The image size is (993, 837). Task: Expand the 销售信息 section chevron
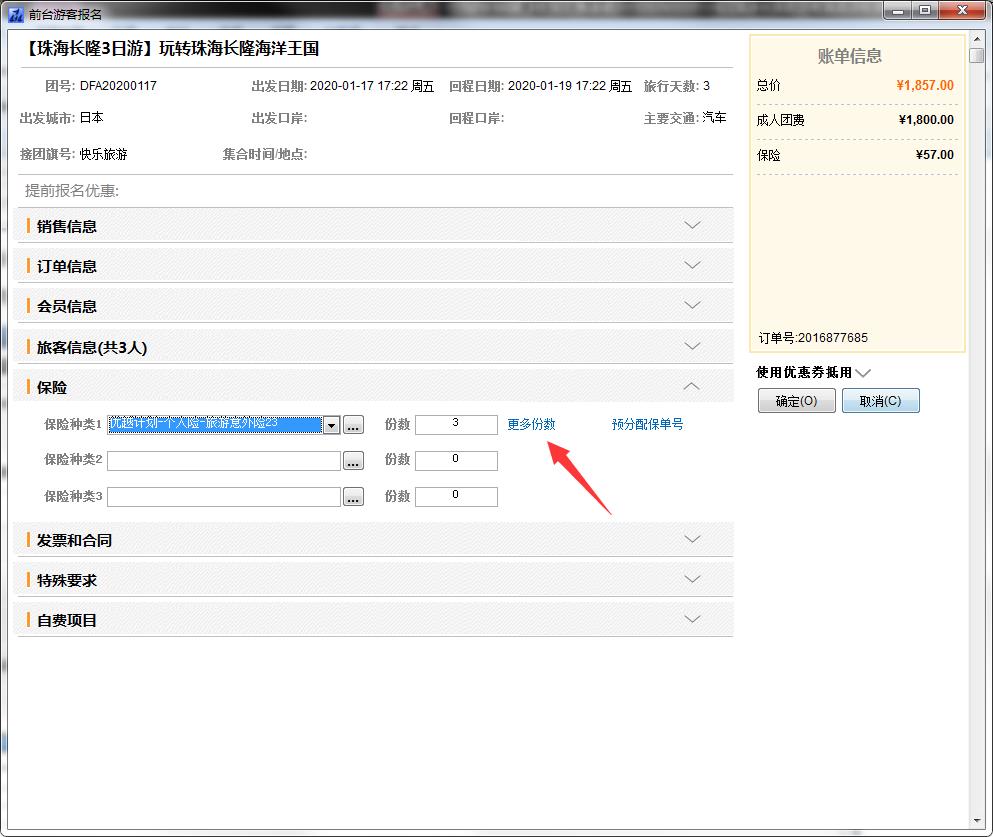click(692, 225)
